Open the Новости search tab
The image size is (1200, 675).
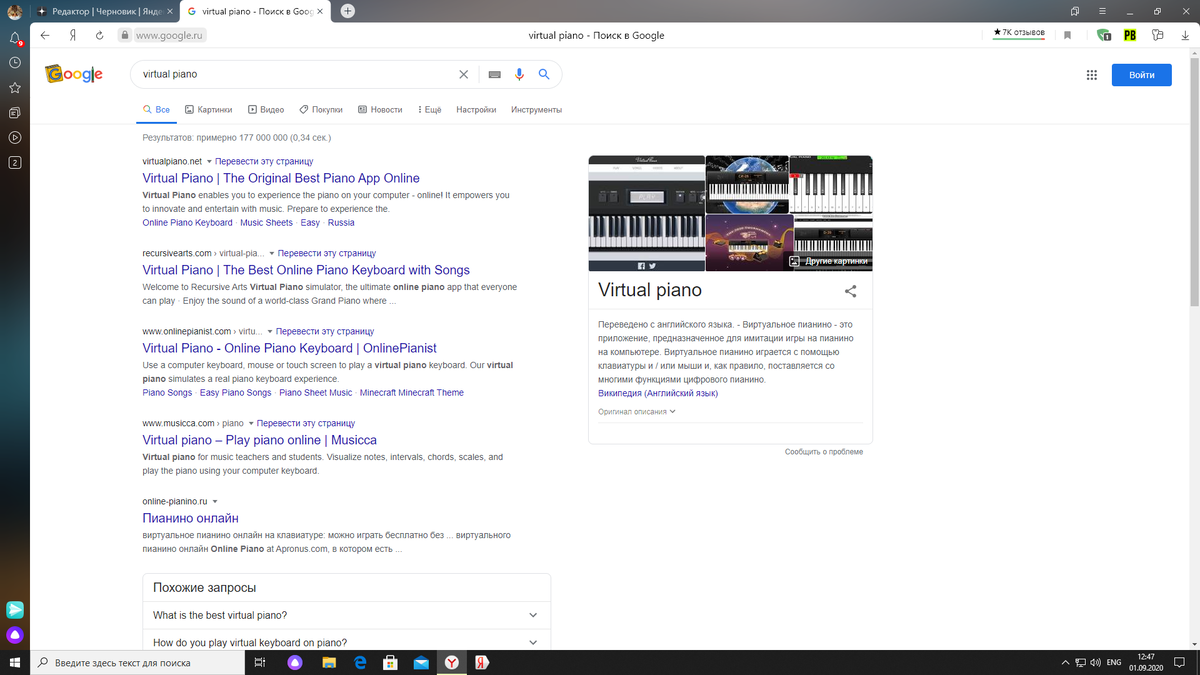380,110
